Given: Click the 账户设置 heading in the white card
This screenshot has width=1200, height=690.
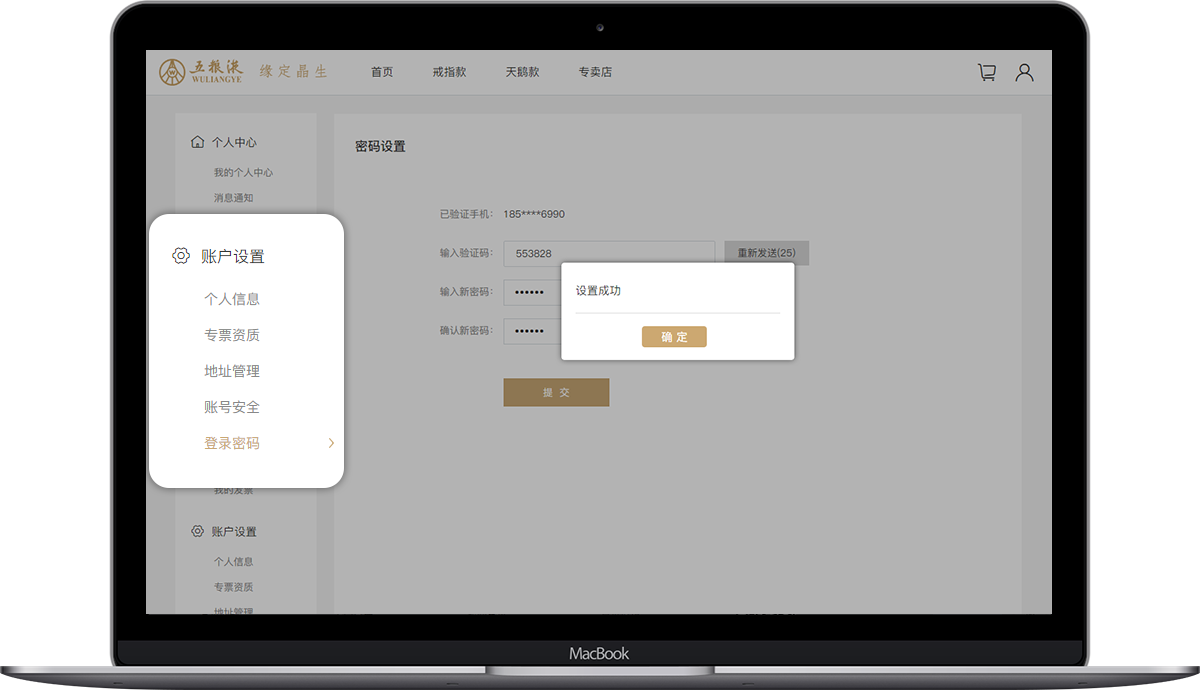Looking at the screenshot, I should 233,256.
